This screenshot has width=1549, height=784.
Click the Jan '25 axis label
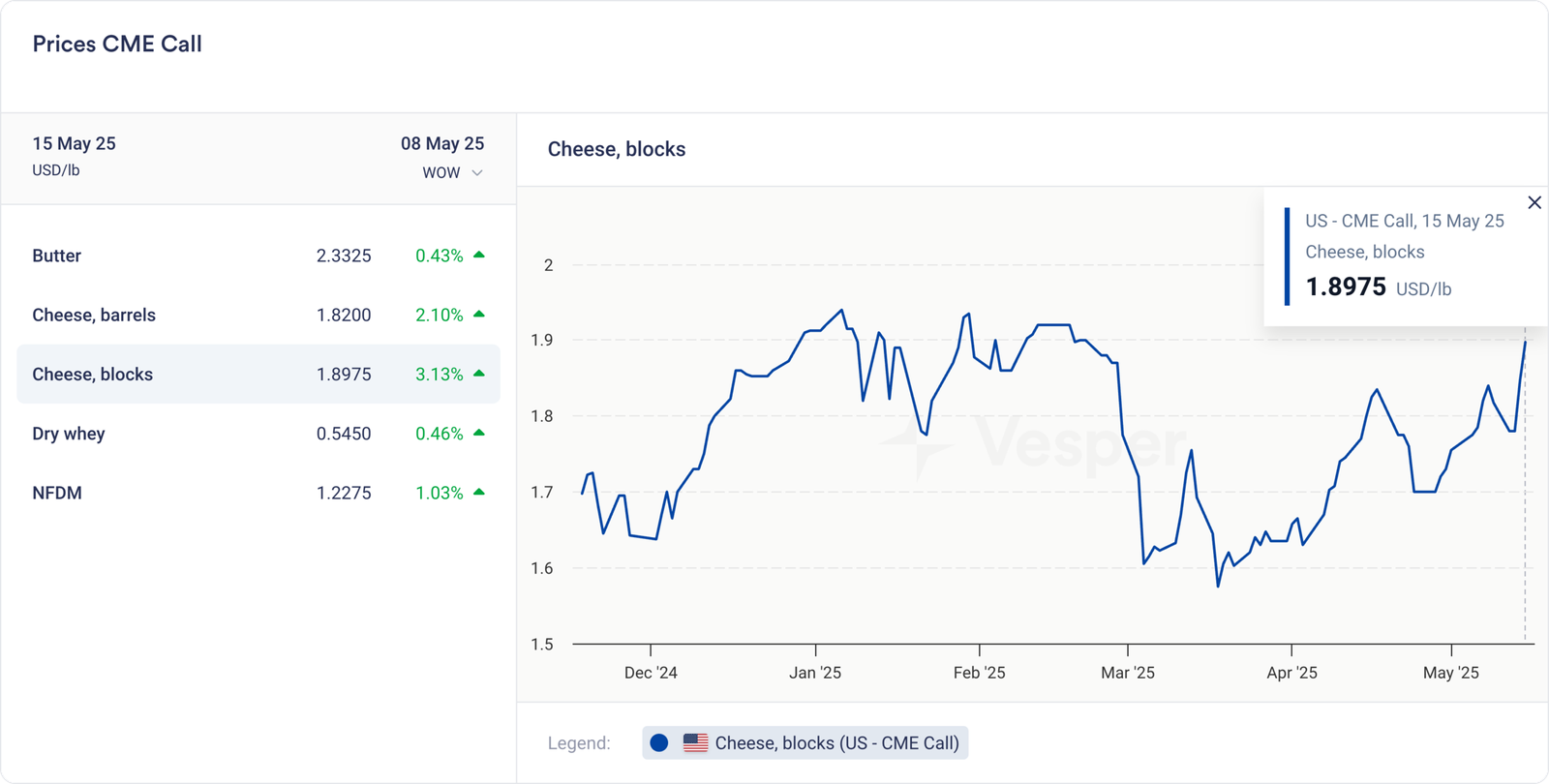(x=815, y=673)
